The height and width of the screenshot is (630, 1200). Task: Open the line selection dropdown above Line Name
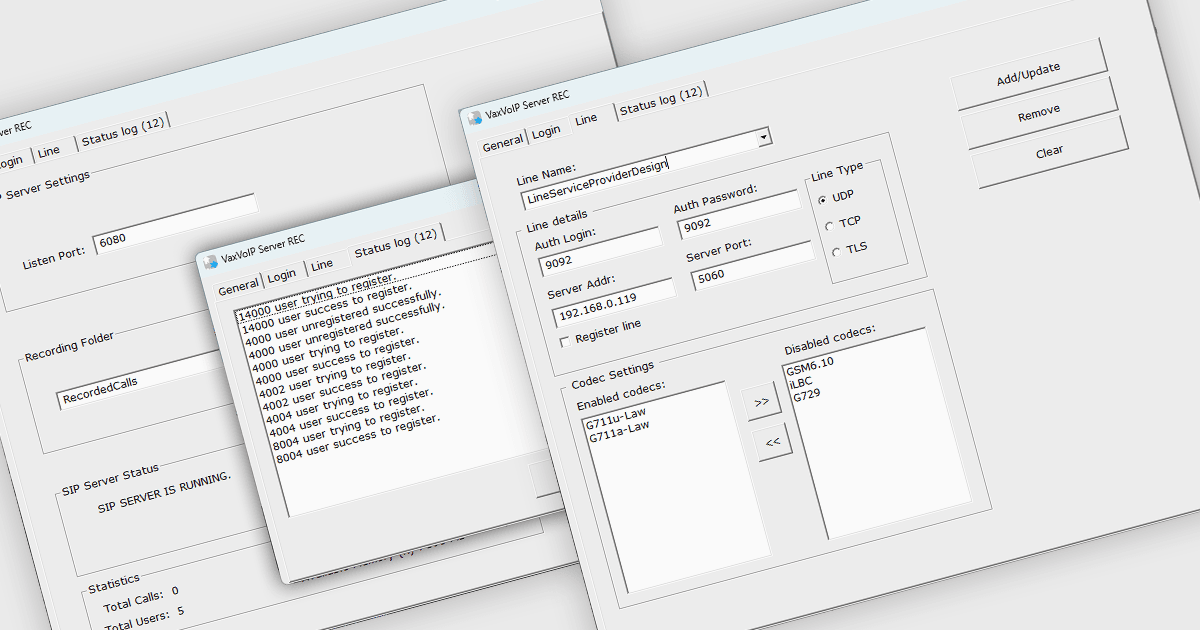764,136
